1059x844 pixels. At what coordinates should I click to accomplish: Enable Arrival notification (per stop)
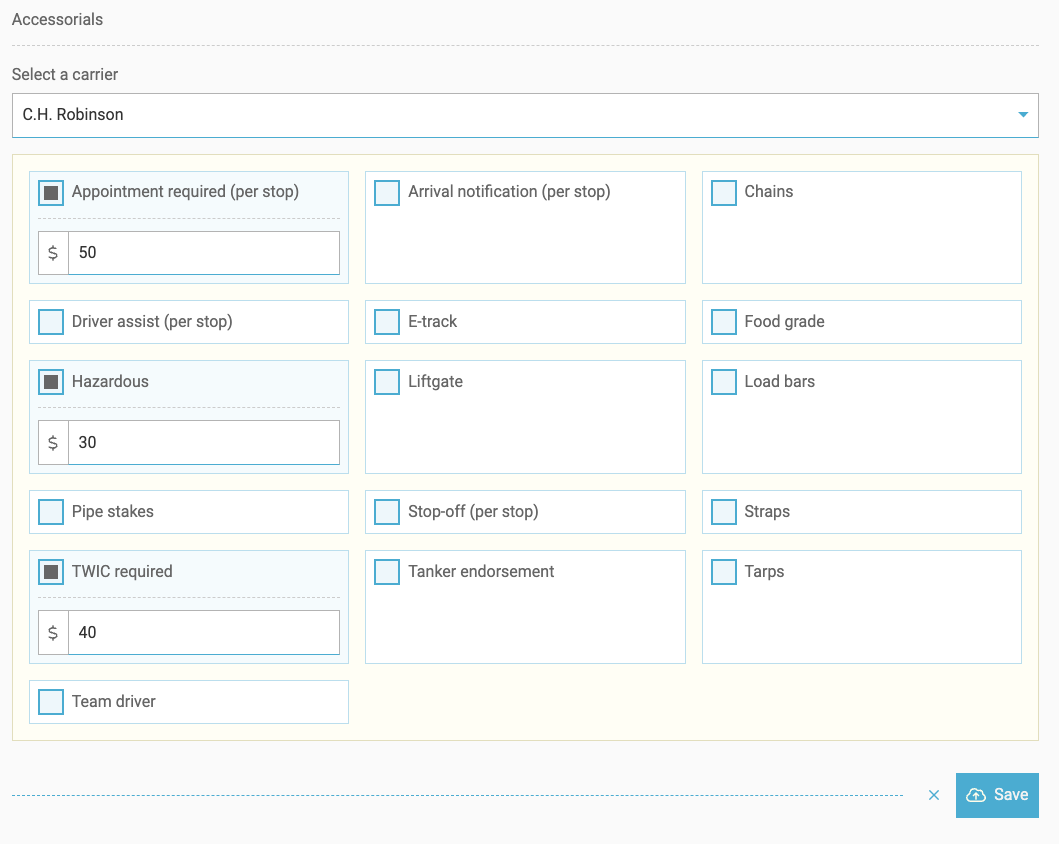point(387,193)
